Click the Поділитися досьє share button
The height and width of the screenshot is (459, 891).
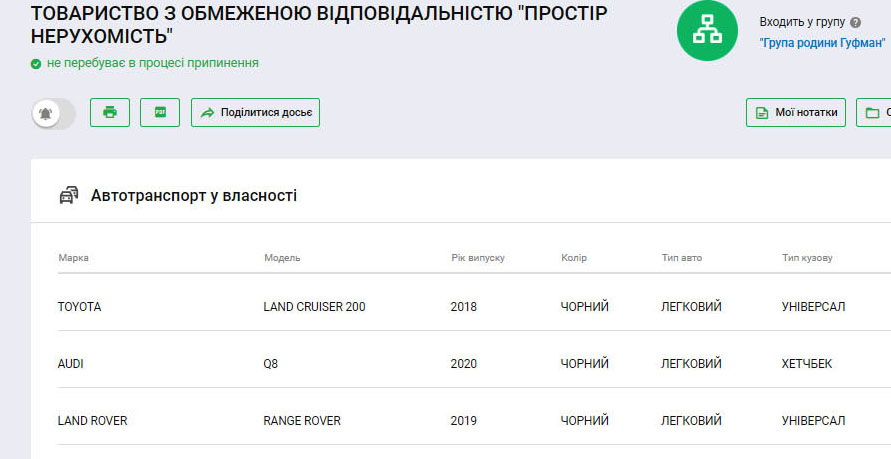[255, 113]
